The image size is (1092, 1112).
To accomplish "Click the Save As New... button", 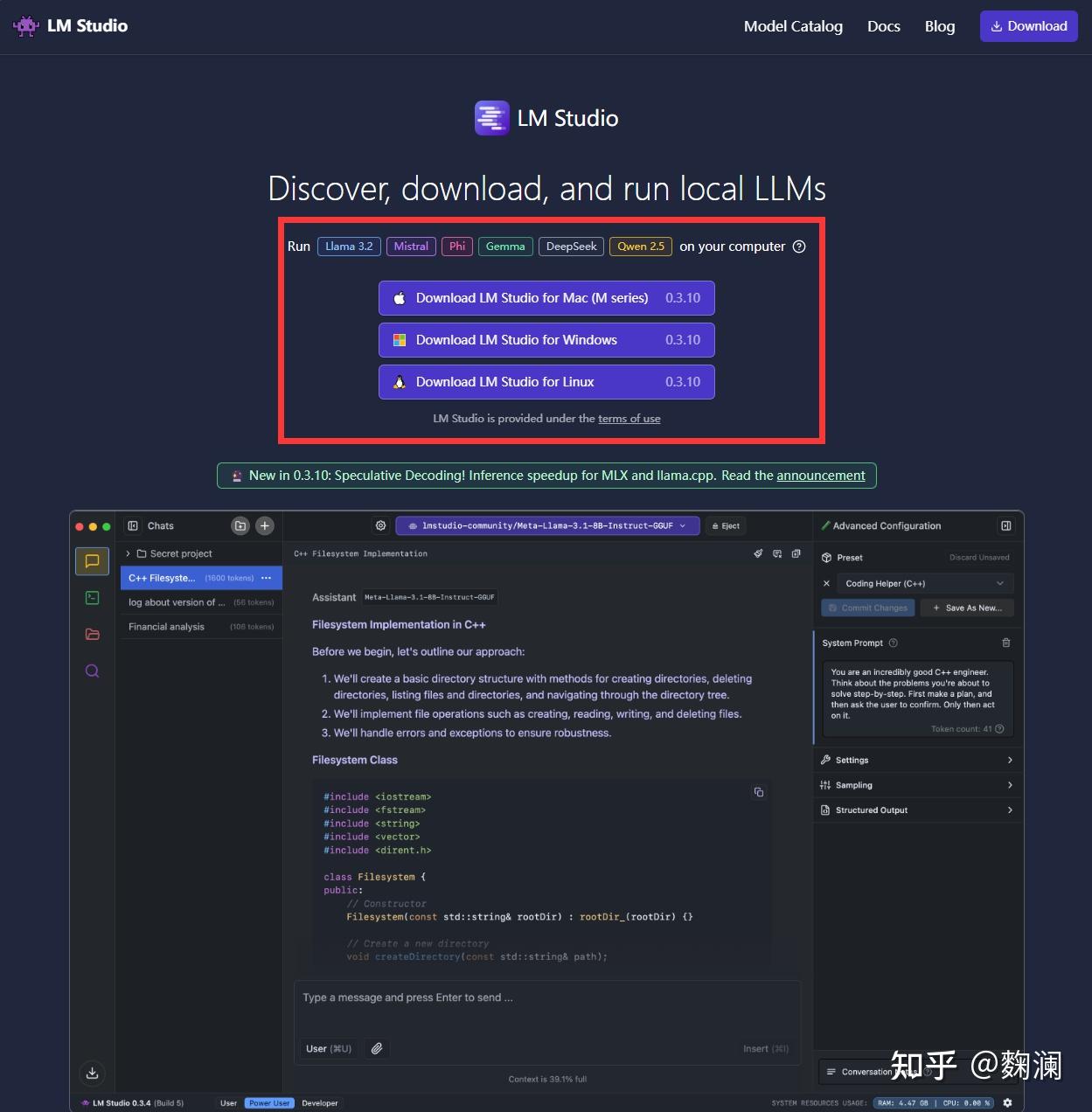I will click(967, 608).
